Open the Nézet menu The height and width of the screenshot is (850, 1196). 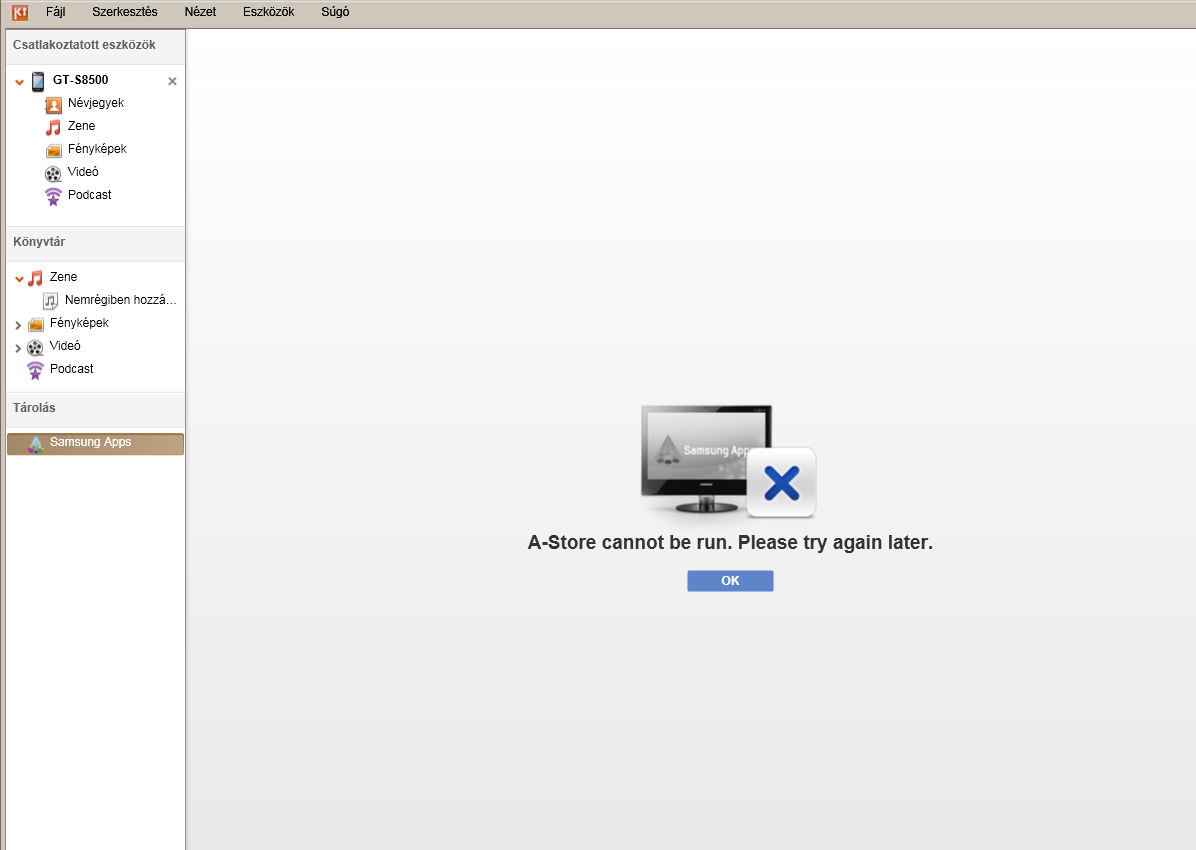pos(201,12)
